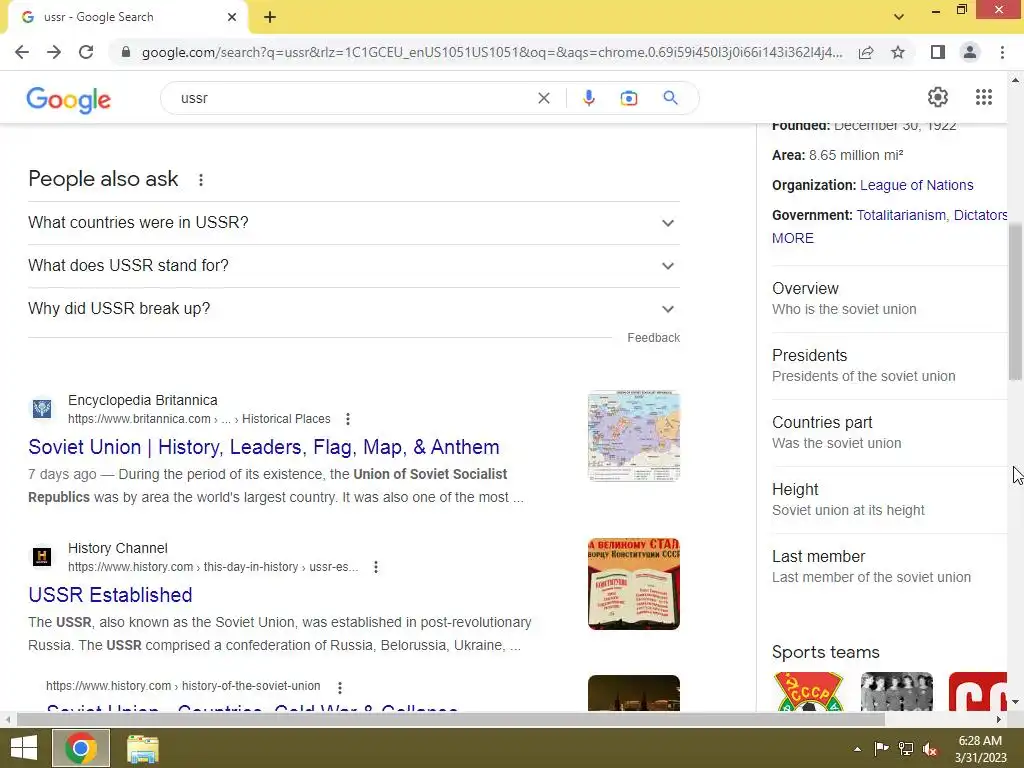Open the Chrome profile avatar

point(970,52)
